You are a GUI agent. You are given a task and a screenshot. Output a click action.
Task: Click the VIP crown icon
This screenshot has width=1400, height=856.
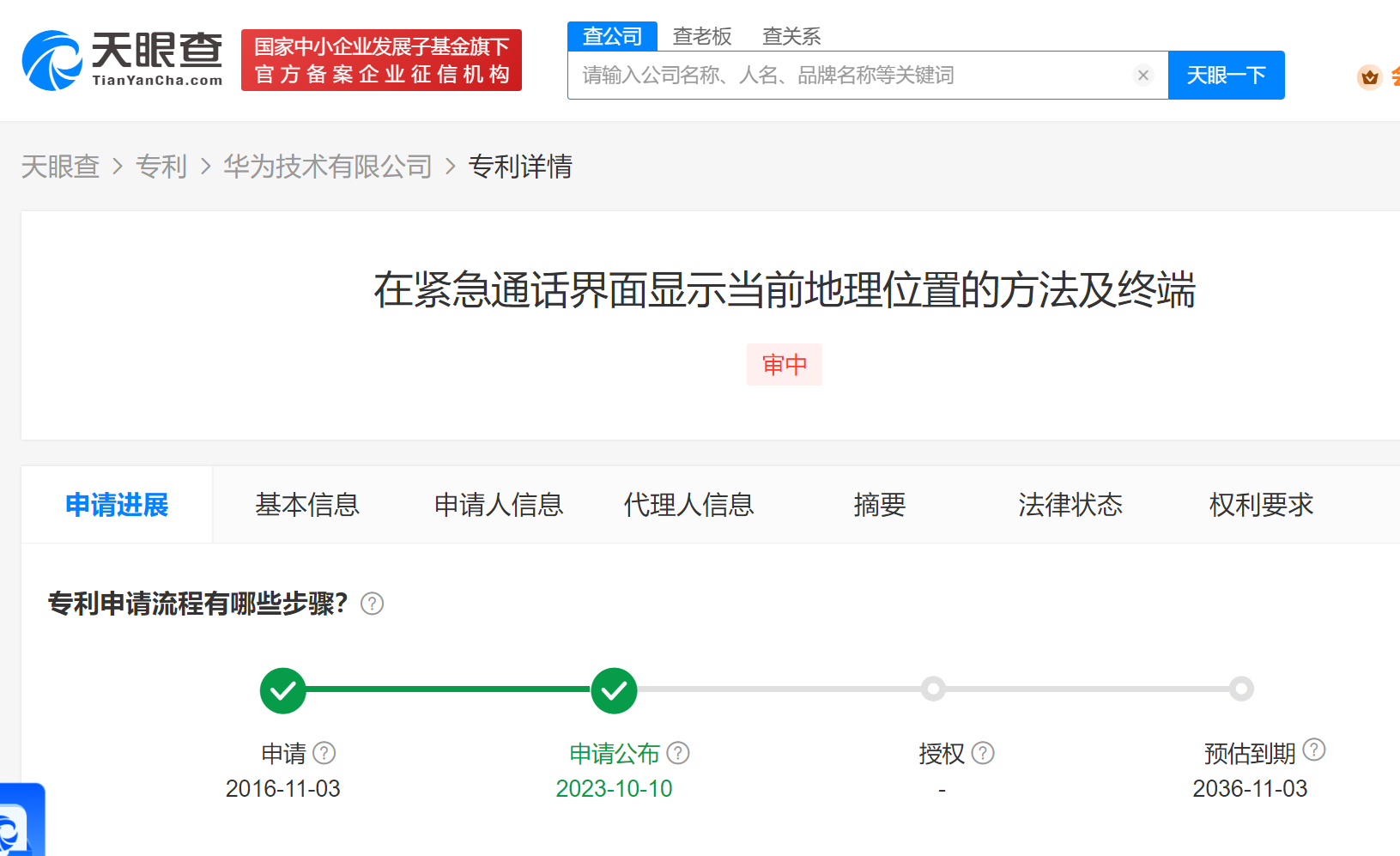pos(1369,77)
